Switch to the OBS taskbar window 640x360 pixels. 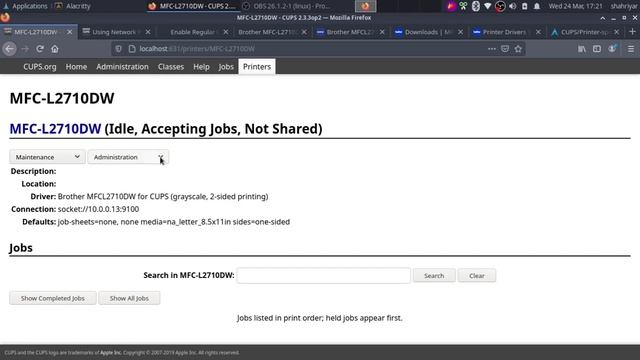point(287,6)
